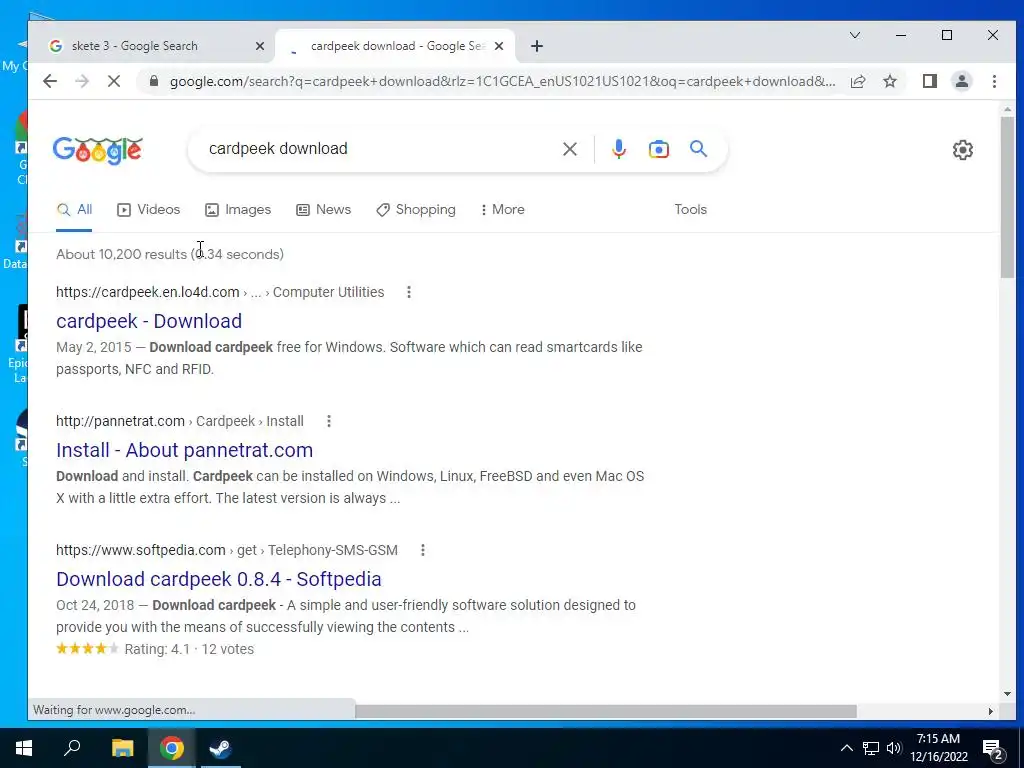This screenshot has width=1024, height=768.
Task: Open the Tools search options
Action: 690,210
